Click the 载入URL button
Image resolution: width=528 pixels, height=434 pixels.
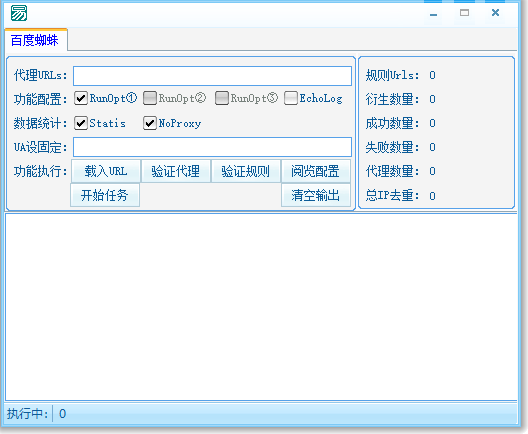pyautogui.click(x=106, y=171)
